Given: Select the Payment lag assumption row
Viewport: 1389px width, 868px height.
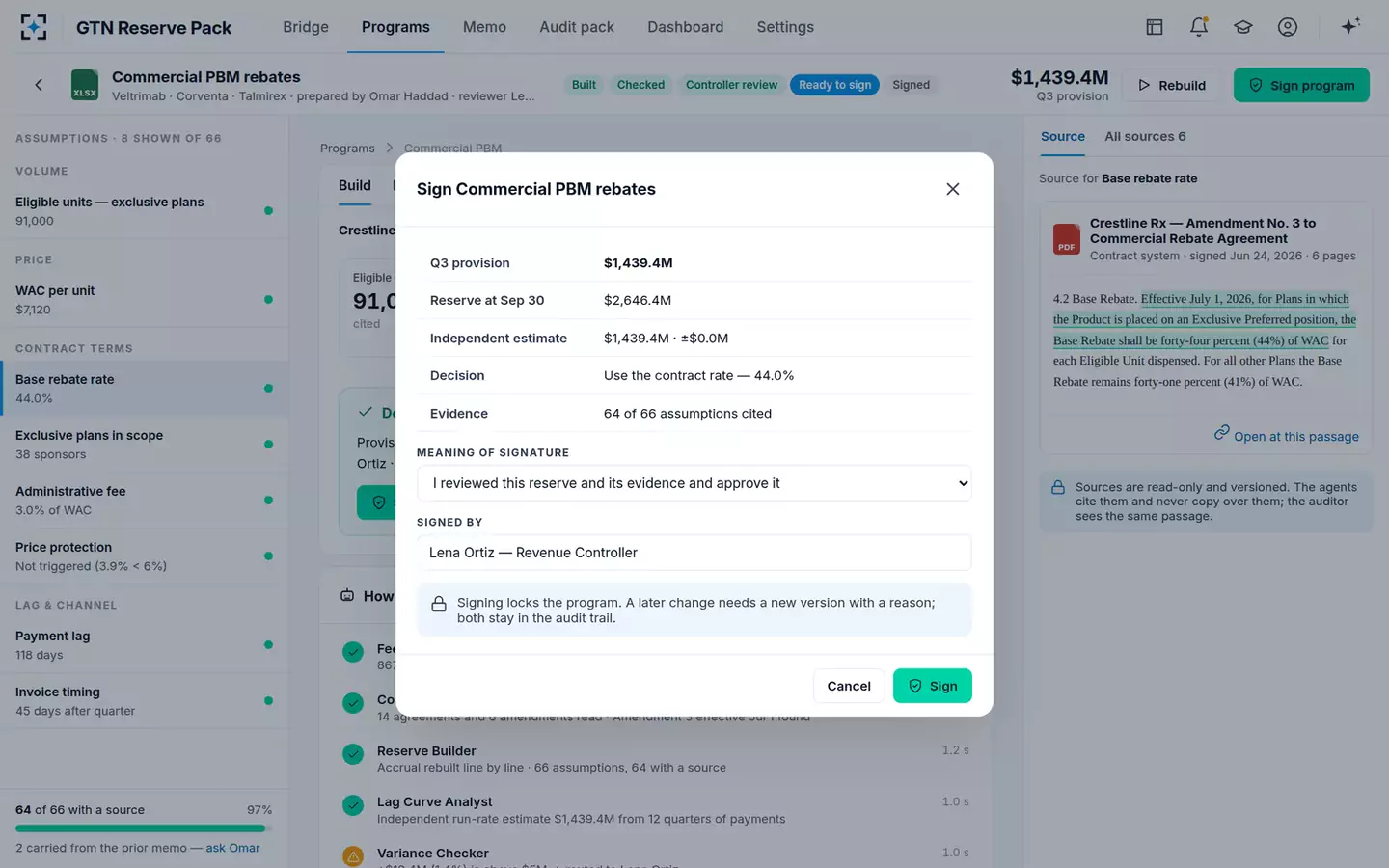Looking at the screenshot, I should 145,645.
